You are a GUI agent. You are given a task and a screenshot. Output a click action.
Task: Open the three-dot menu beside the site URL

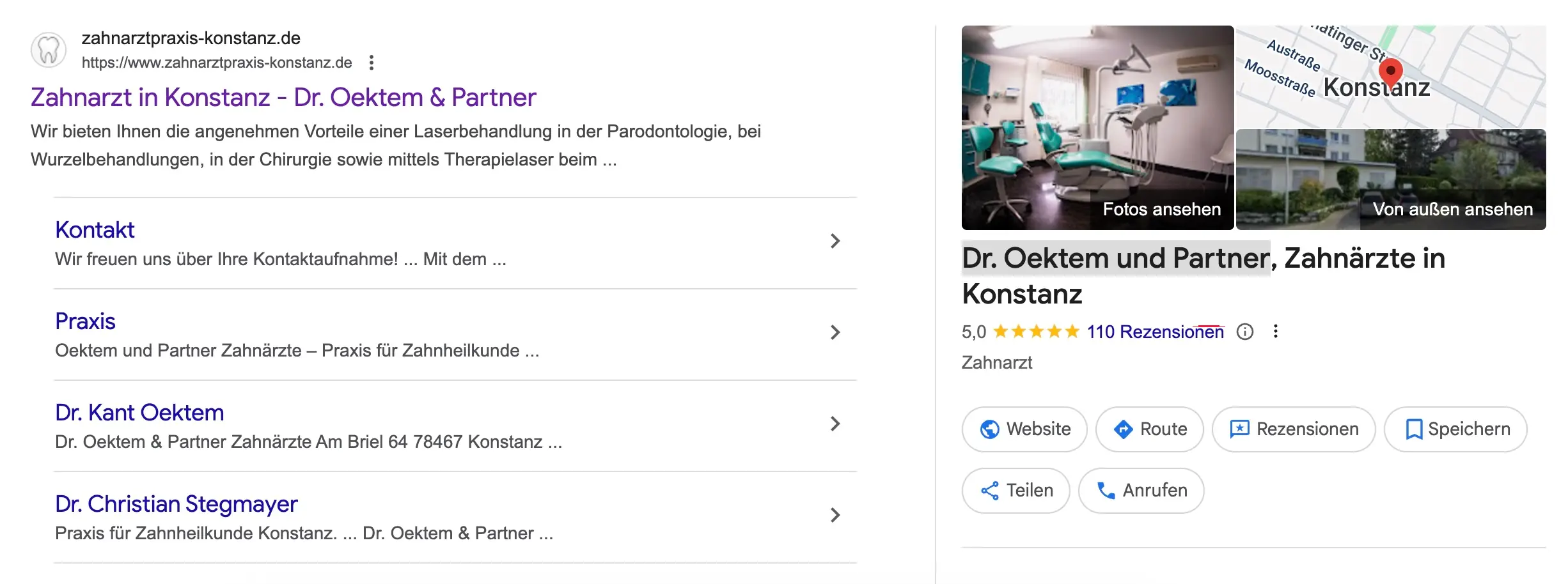click(372, 63)
